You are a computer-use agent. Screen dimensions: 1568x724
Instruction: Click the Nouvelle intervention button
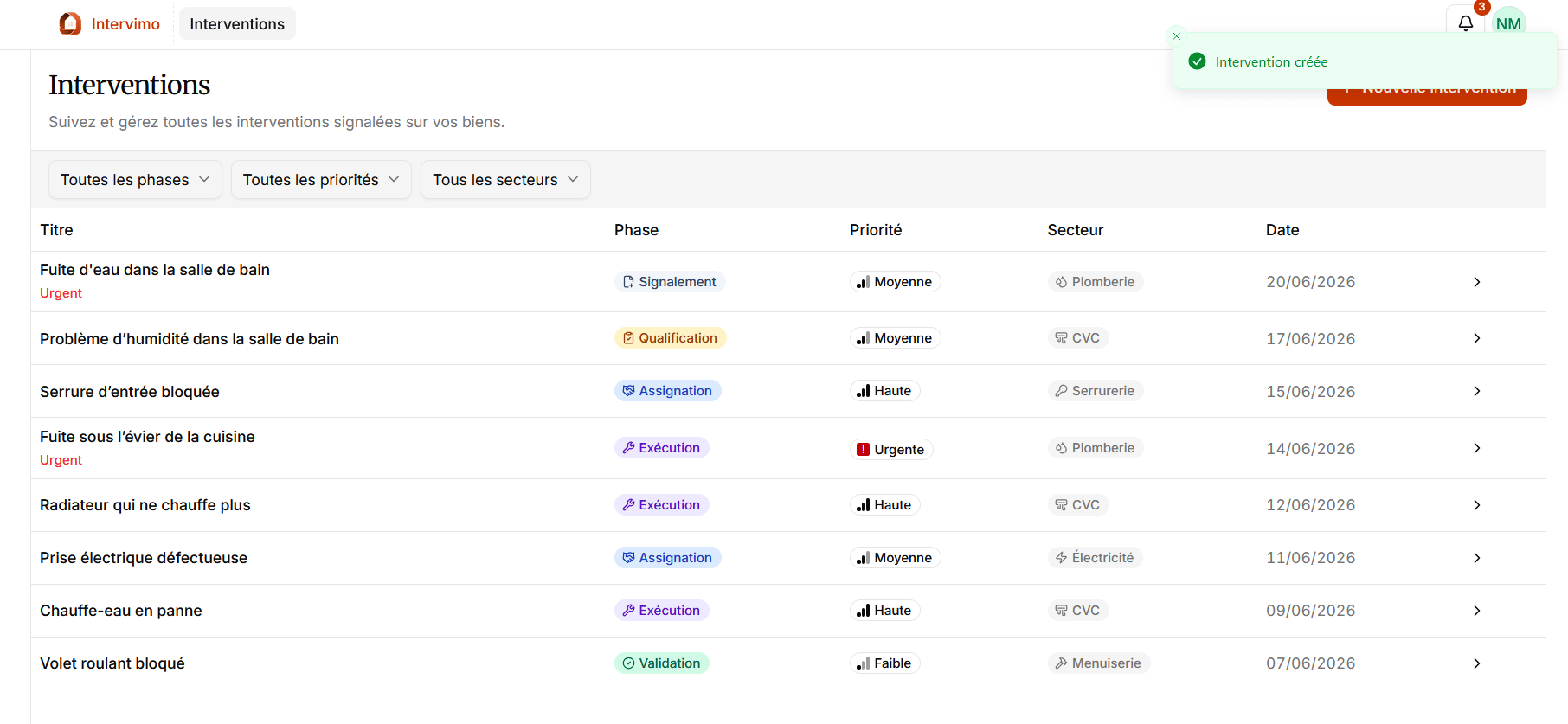tap(1427, 94)
